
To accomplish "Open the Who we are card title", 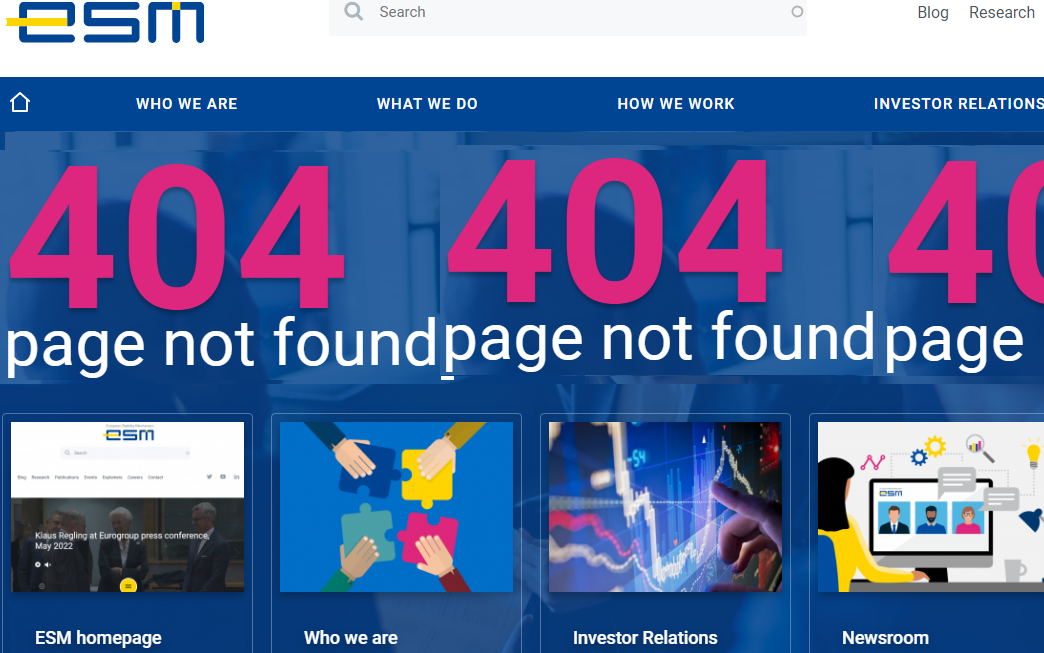I will coord(351,638).
